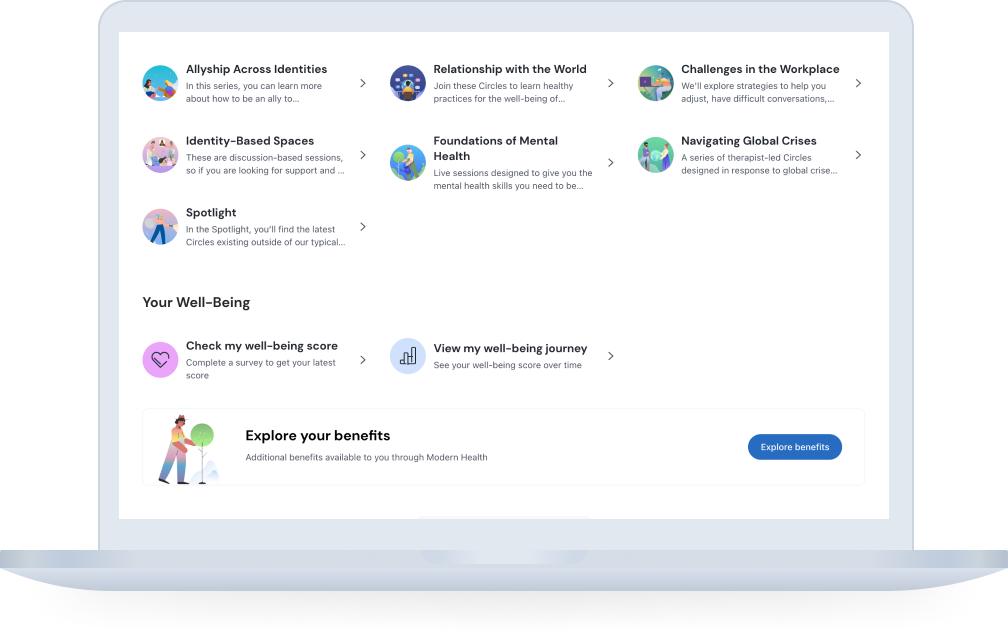Open Check my well-being score chevron

click(x=363, y=361)
